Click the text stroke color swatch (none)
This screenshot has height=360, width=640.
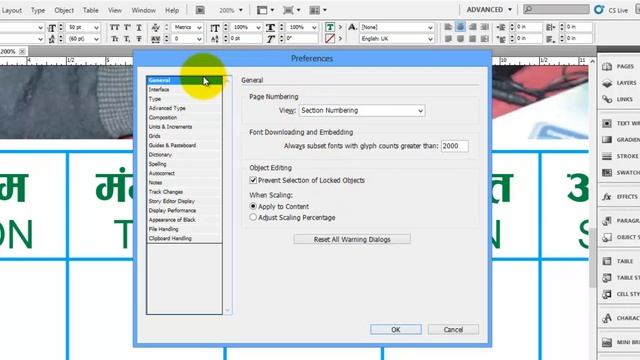(330, 39)
